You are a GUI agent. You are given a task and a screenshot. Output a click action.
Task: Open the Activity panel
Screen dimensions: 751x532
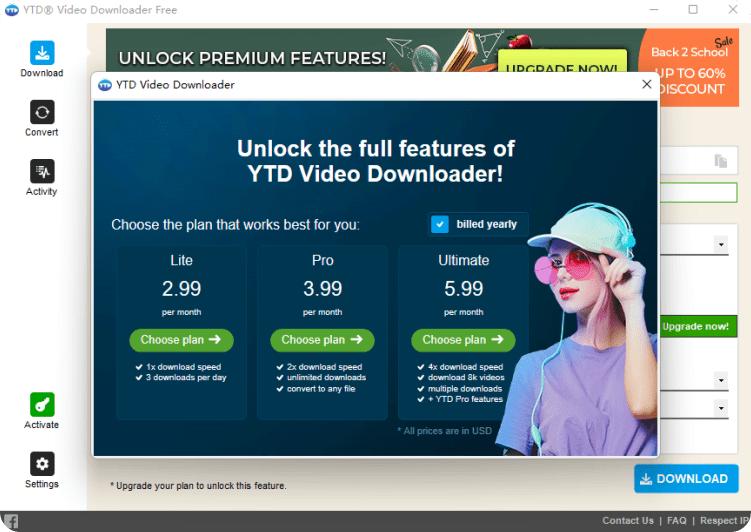tap(42, 177)
